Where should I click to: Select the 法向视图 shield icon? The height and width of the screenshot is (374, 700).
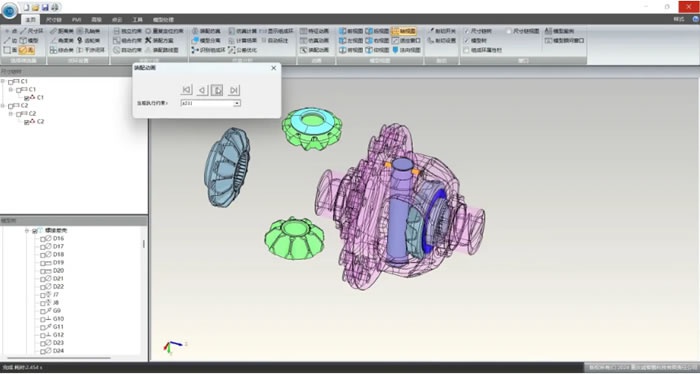(x=396, y=50)
